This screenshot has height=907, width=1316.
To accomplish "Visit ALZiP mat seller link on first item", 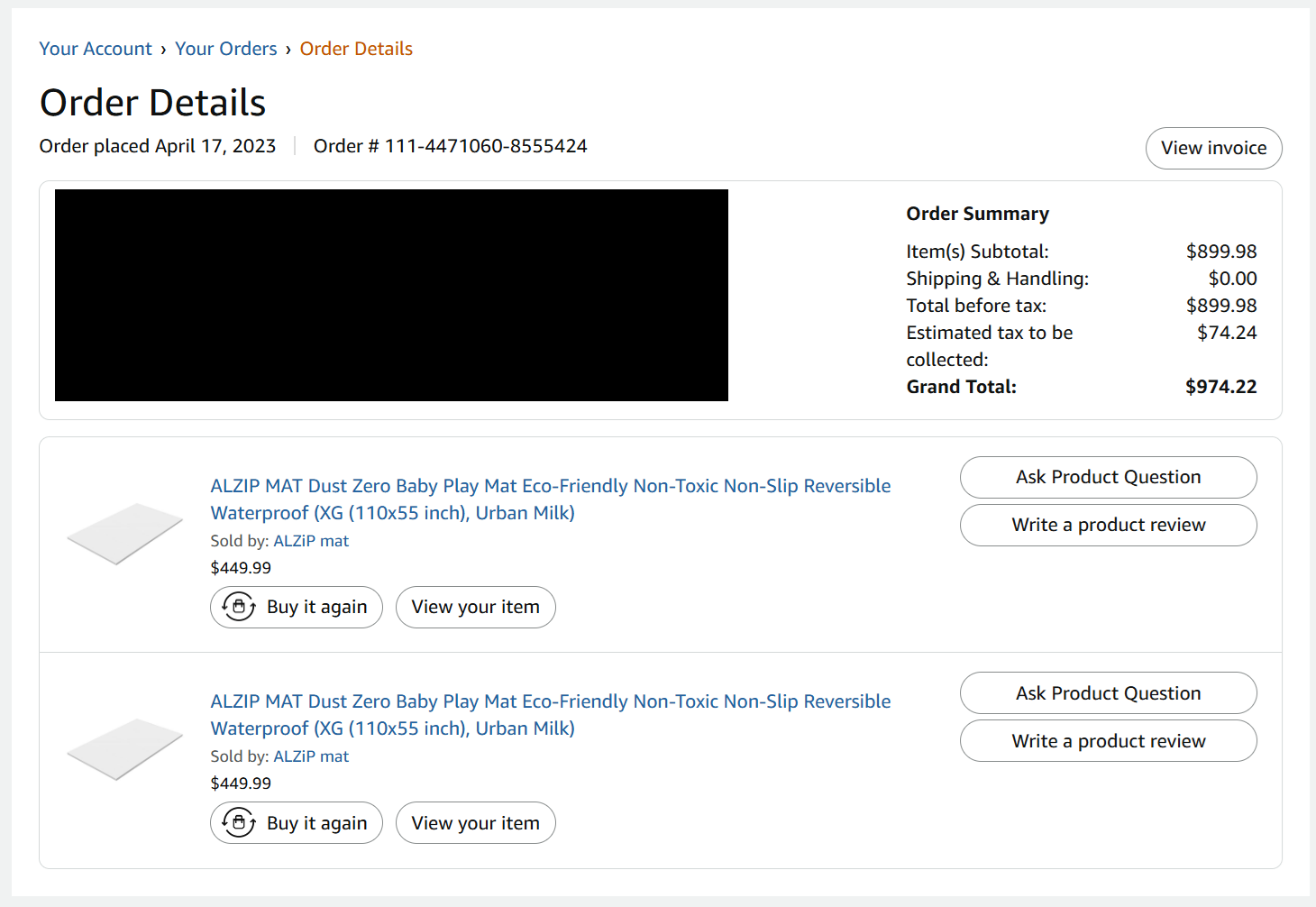I will pyautogui.click(x=311, y=541).
